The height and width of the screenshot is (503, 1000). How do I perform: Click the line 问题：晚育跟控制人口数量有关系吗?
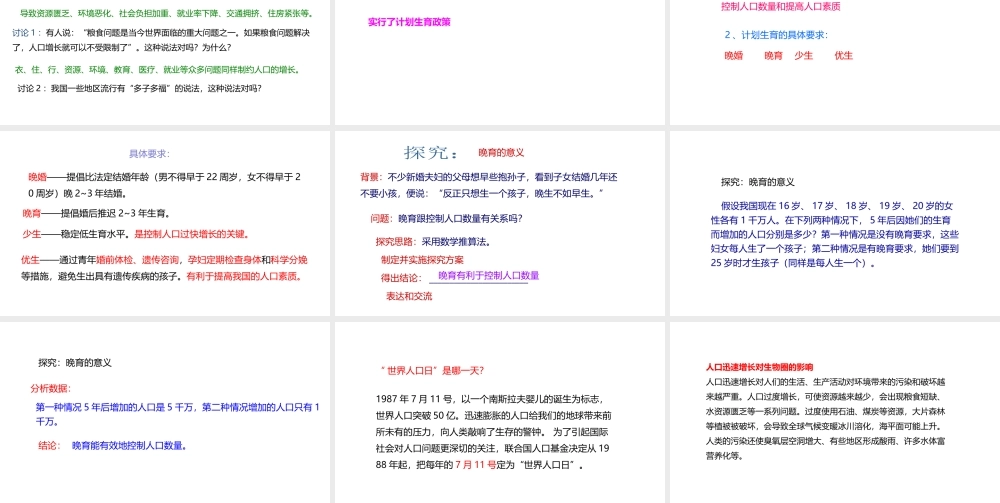446,219
